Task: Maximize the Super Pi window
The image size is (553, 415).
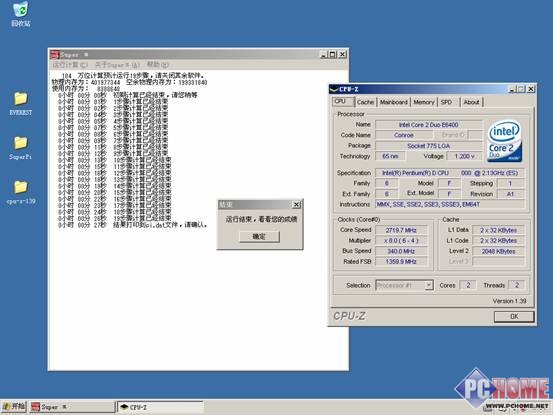Action: (x=332, y=54)
